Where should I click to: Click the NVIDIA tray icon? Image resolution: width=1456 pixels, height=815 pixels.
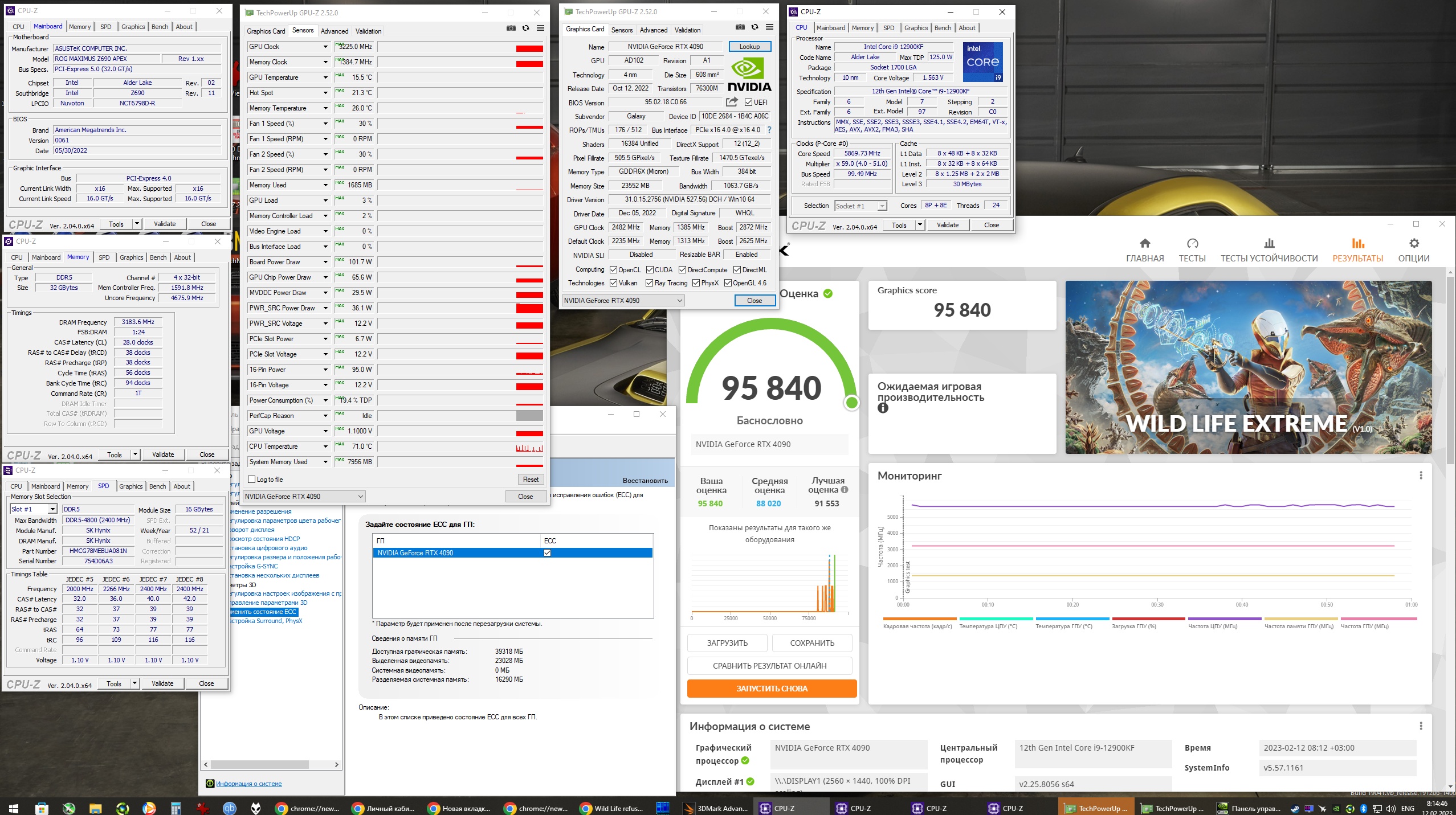(x=1336, y=808)
